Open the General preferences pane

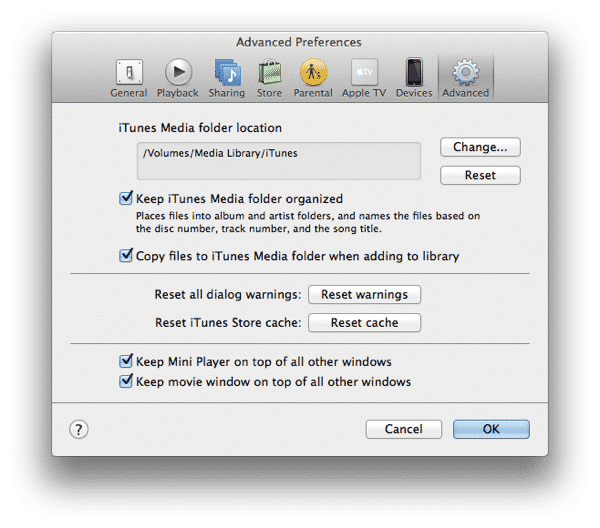(x=128, y=77)
